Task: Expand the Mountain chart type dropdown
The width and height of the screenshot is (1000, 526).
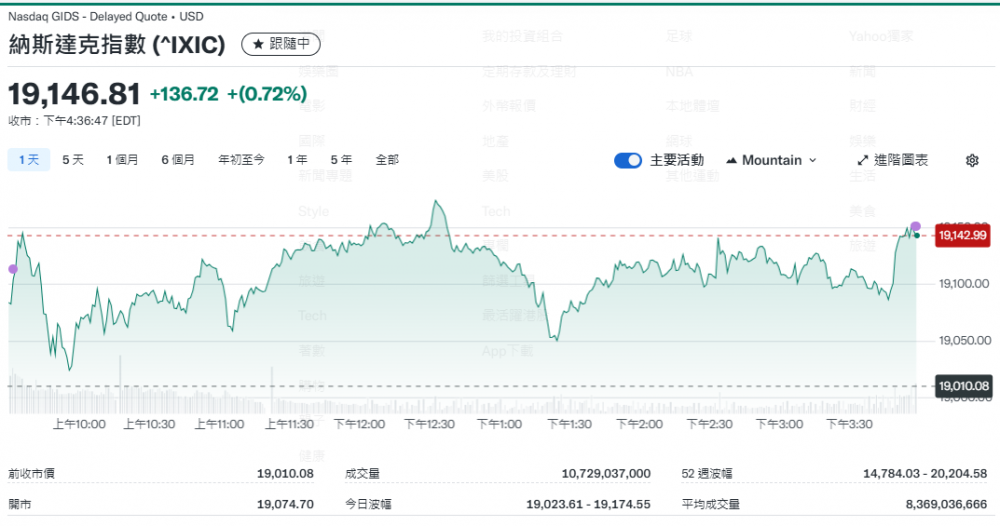Action: click(771, 160)
